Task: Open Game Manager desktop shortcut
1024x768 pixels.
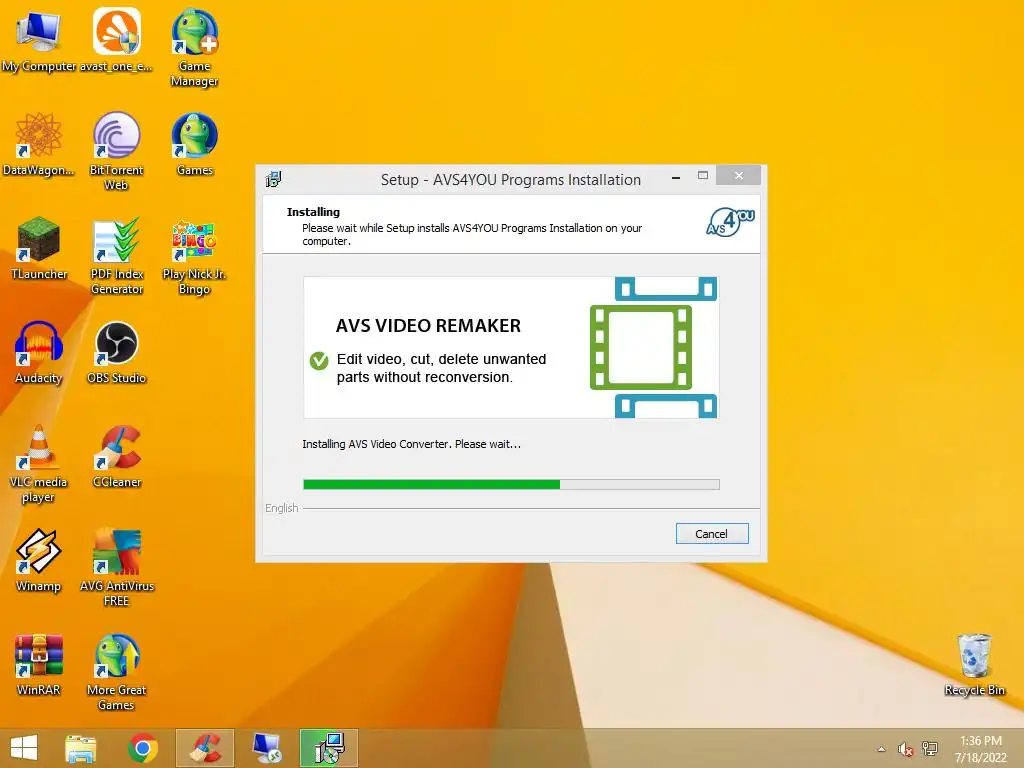Action: pos(195,48)
